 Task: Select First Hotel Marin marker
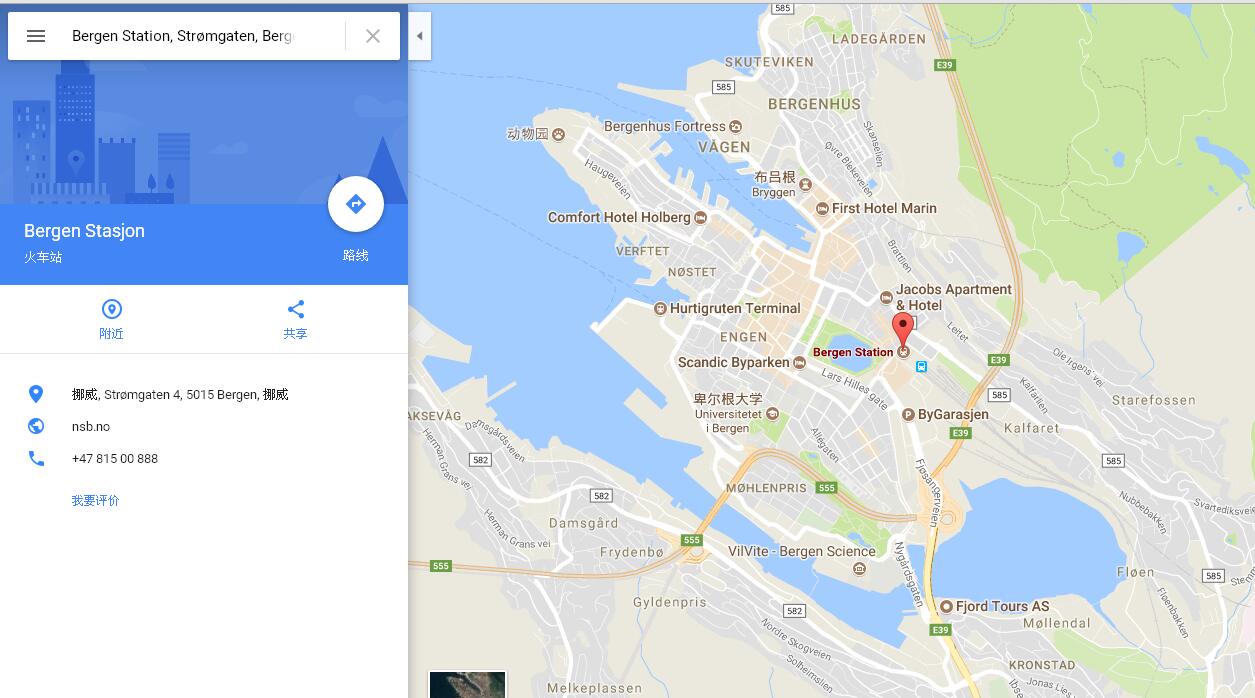coord(822,208)
